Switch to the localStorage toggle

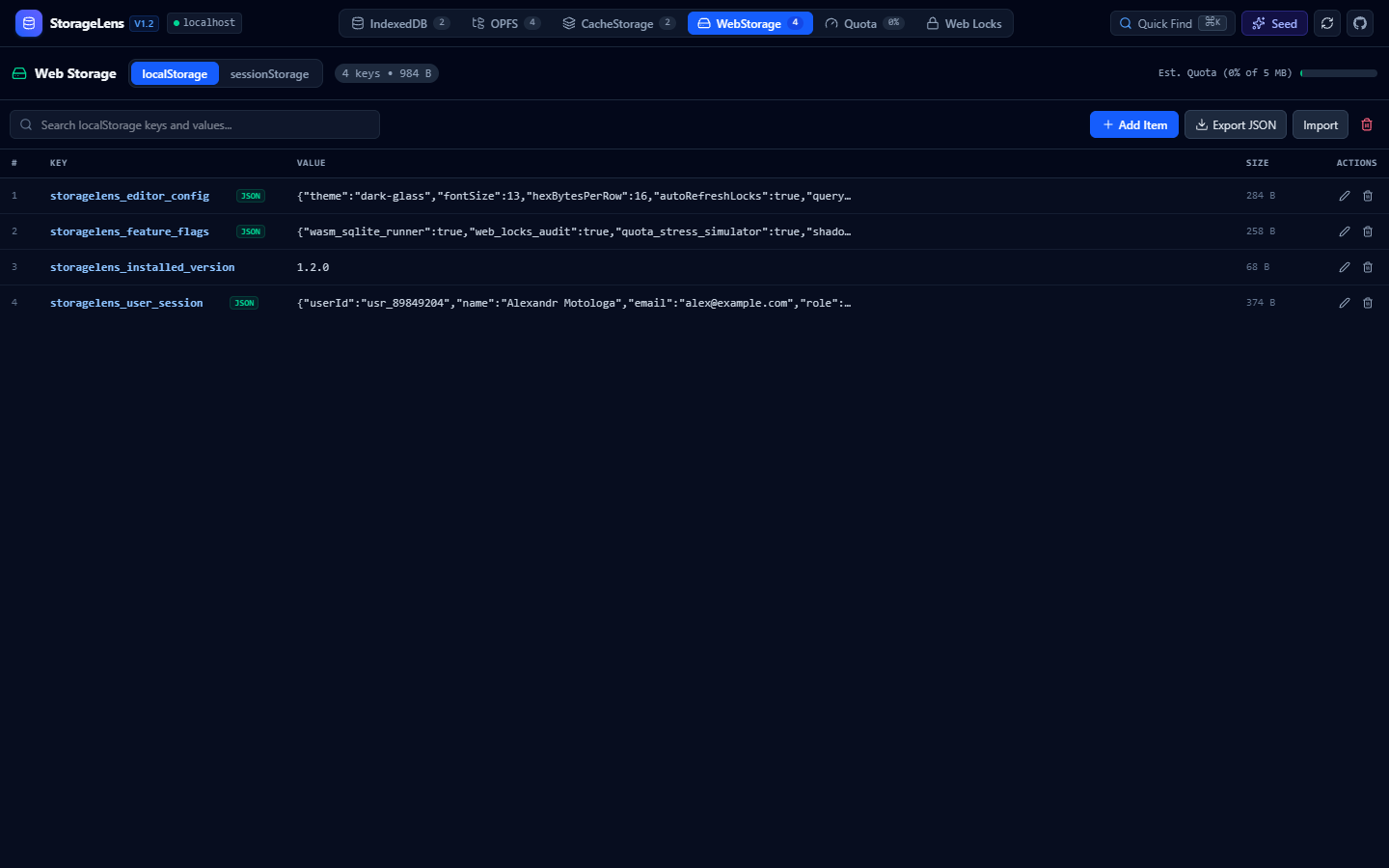175,73
